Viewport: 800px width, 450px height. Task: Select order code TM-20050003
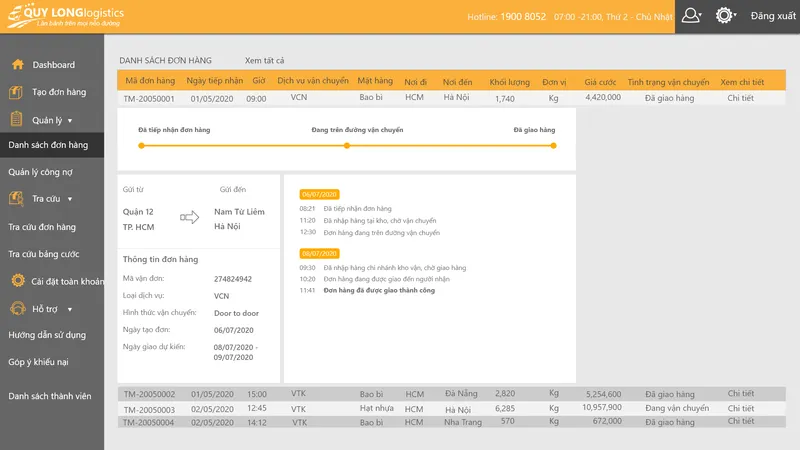pyautogui.click(x=149, y=409)
